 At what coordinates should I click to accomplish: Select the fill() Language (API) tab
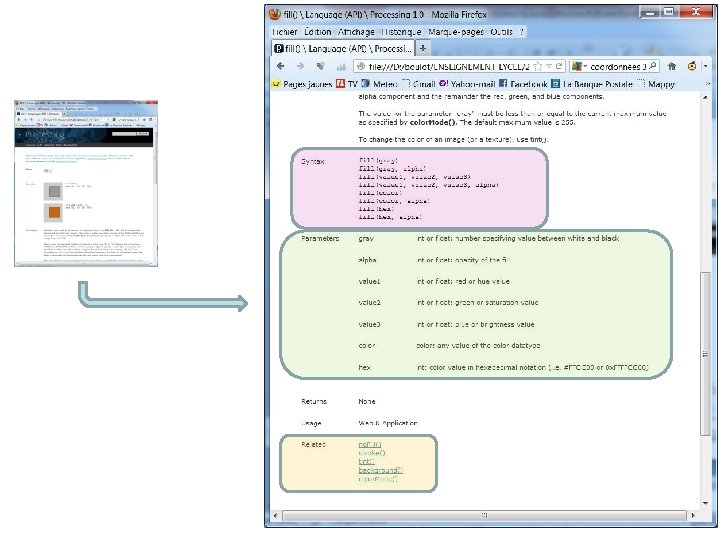[x=343, y=48]
